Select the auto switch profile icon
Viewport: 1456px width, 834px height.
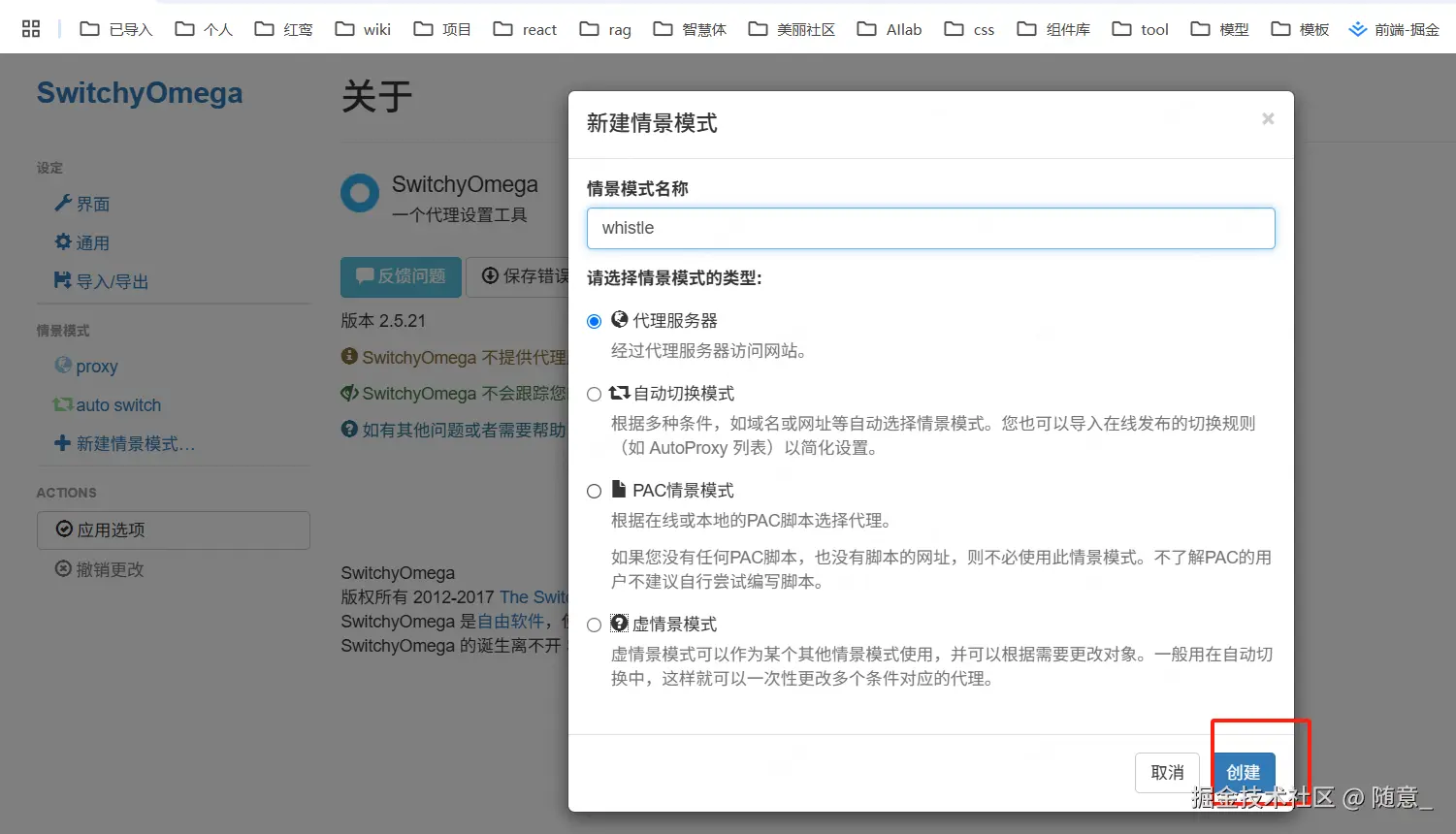[x=63, y=404]
